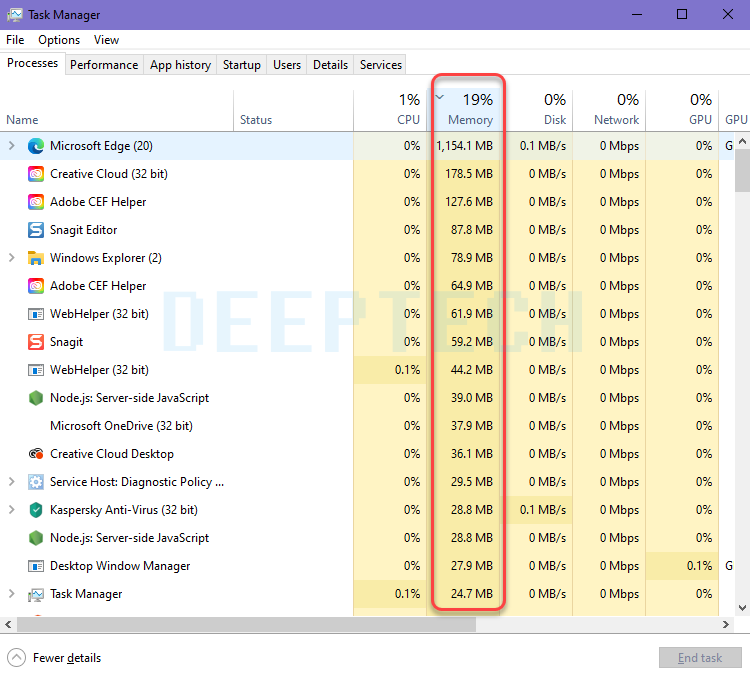Switch to the Startup tab
750x677 pixels.
[x=242, y=65]
